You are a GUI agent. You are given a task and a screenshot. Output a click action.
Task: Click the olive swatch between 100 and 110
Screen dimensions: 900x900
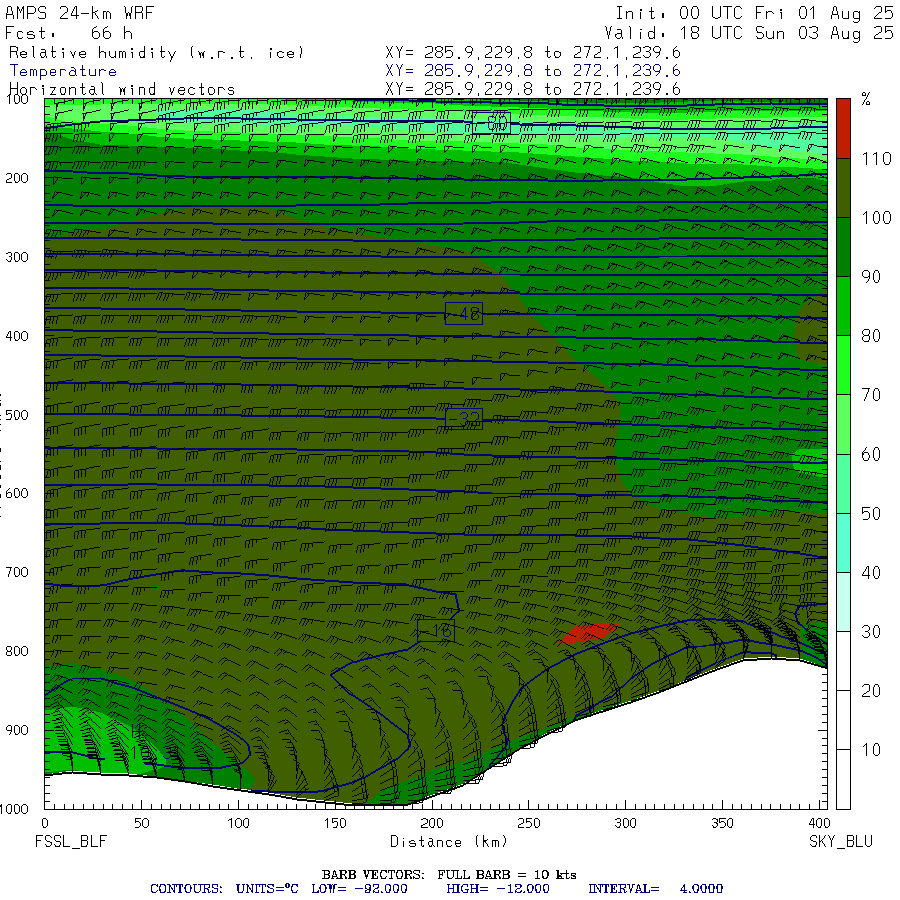[843, 188]
